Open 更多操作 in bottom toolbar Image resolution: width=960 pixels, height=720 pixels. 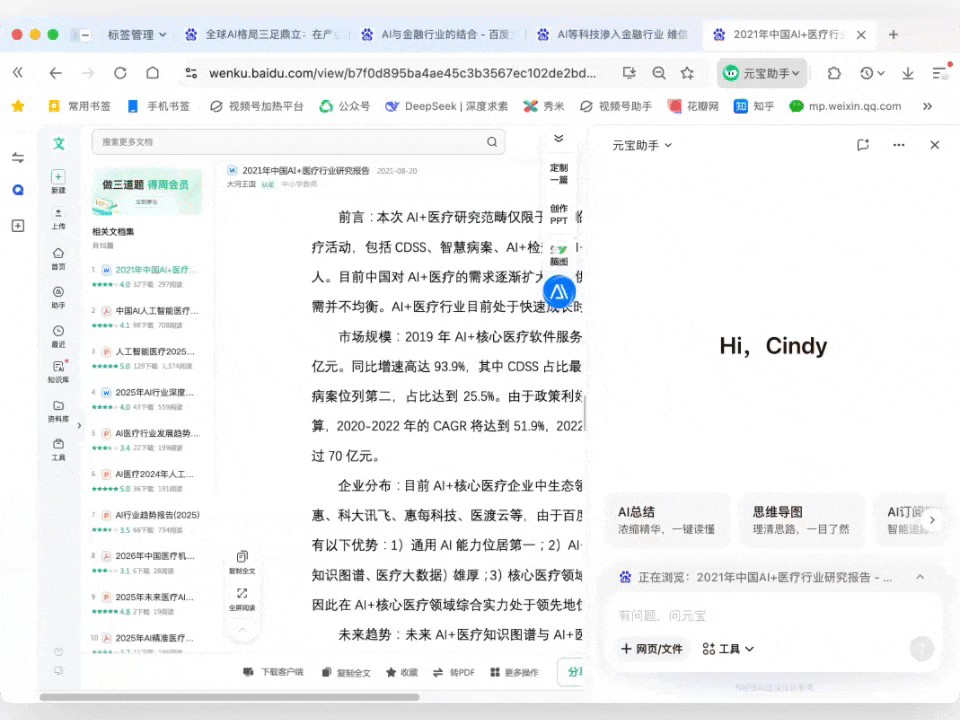[x=514, y=672]
